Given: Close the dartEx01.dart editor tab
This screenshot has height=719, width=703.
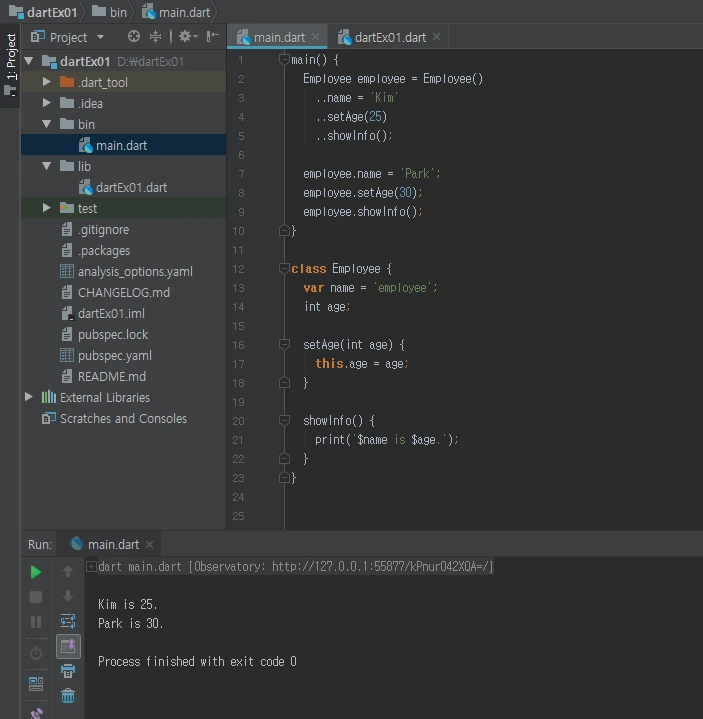Looking at the screenshot, I should [x=437, y=36].
